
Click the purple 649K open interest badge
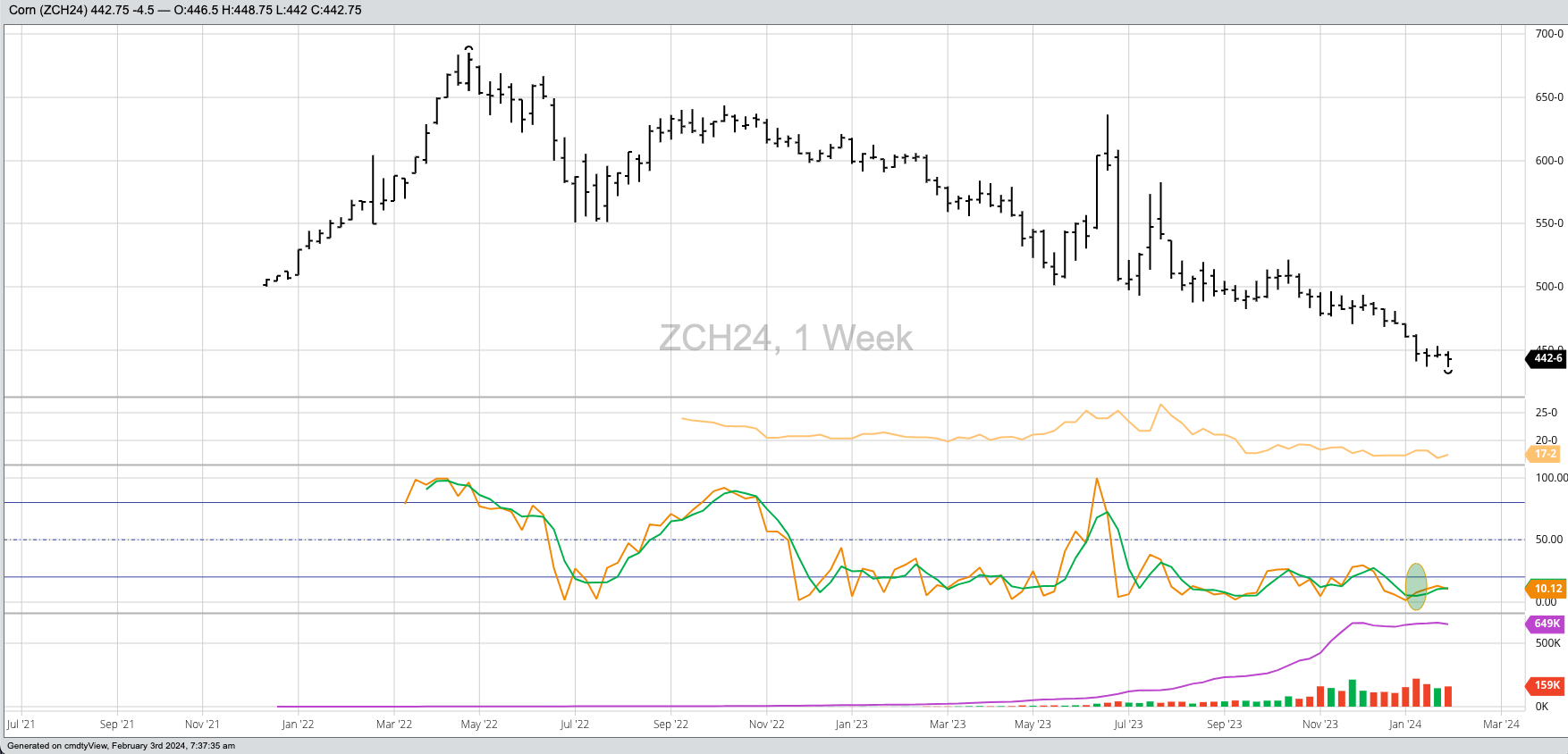pyautogui.click(x=1547, y=624)
